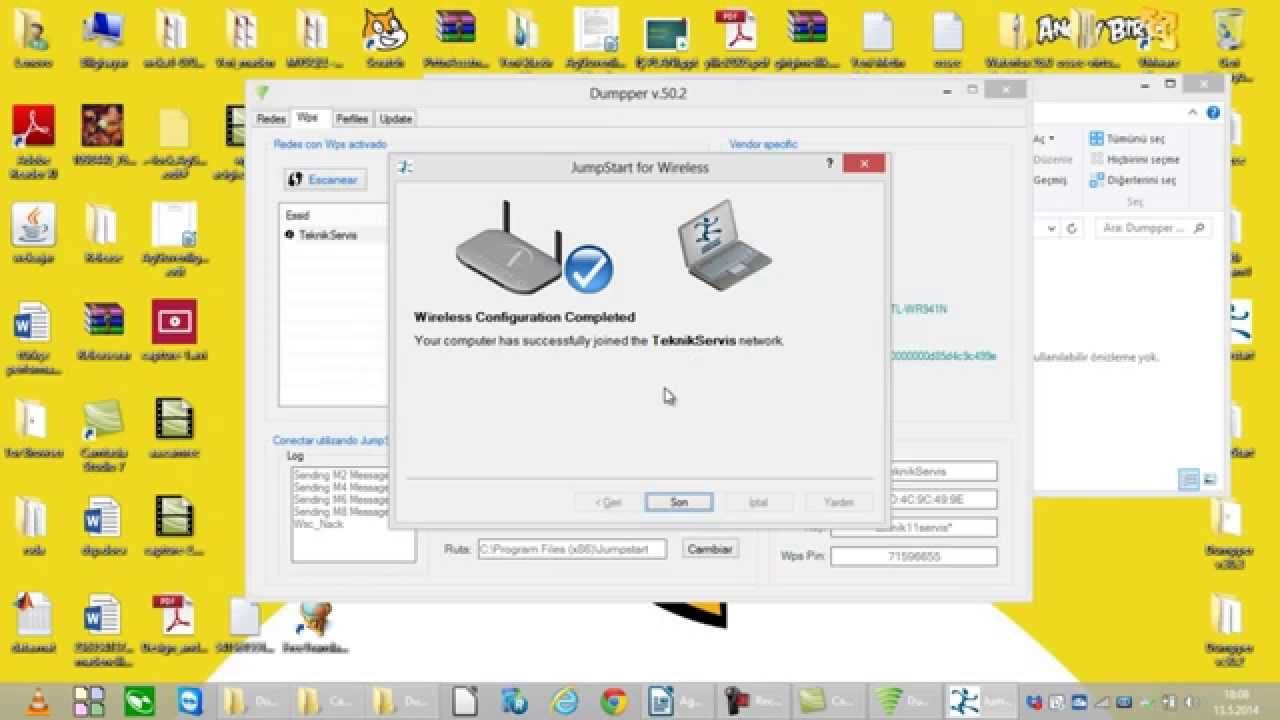1280x720 pixels.
Task: Click the JumpStart help question mark
Action: (830, 164)
